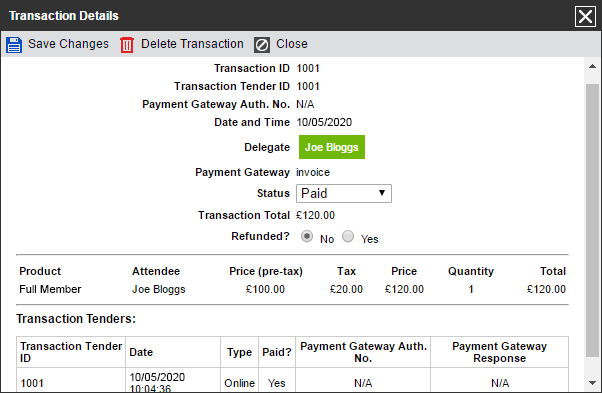
Task: Click the vertical scrollbar thumb
Action: tap(592, 220)
